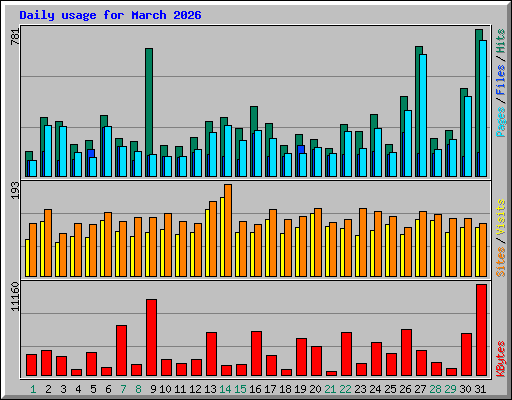Click the 'Files' legend label
Image resolution: width=512 pixels, height=400 pixels.
tap(501, 80)
